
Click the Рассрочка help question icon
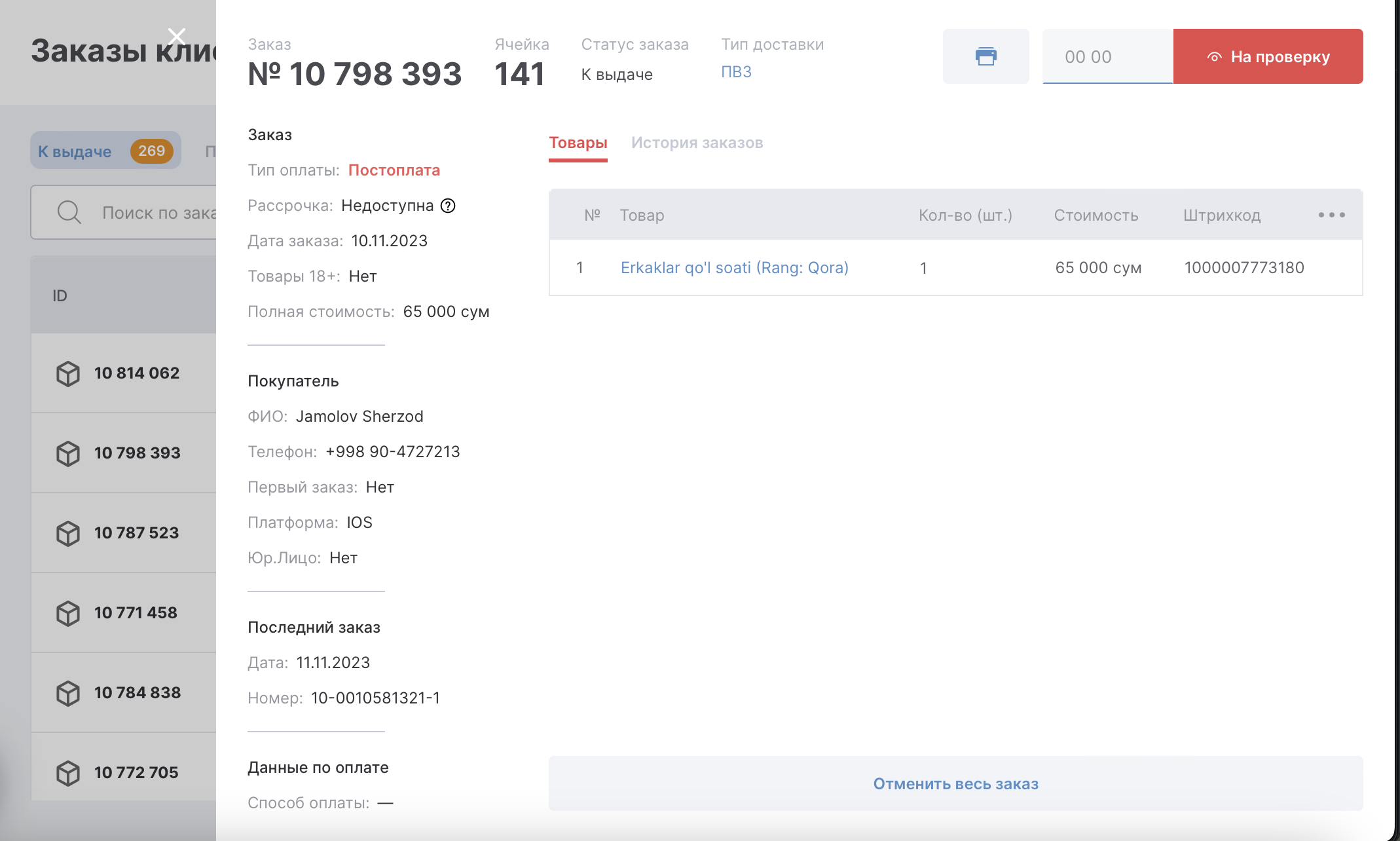pos(448,206)
